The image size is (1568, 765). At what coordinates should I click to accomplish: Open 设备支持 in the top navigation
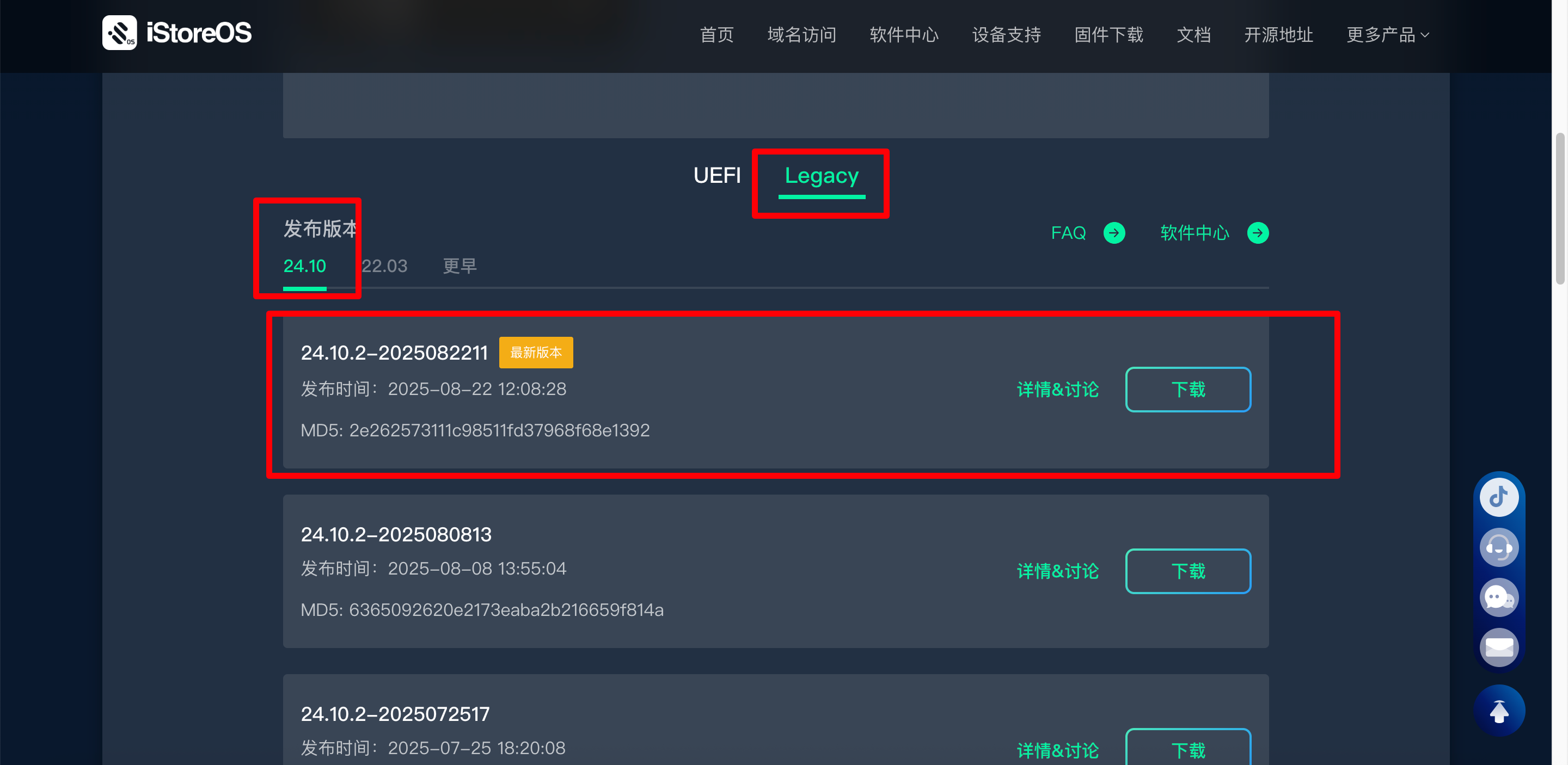coord(1006,35)
